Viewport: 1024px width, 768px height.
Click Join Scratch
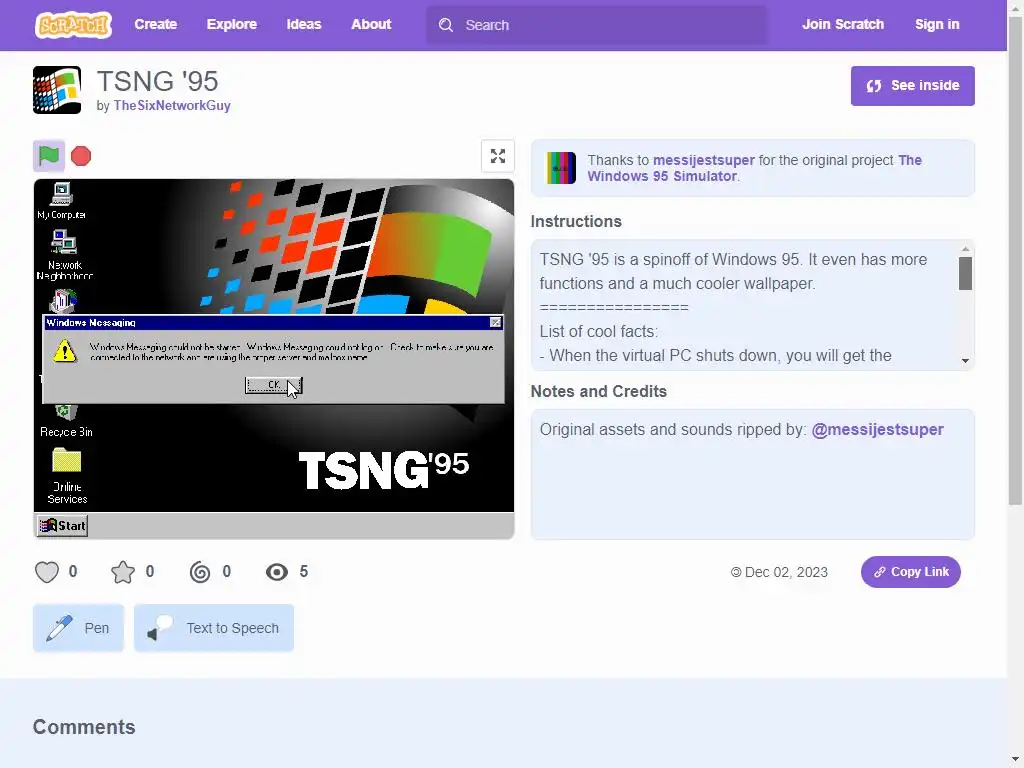tap(842, 24)
